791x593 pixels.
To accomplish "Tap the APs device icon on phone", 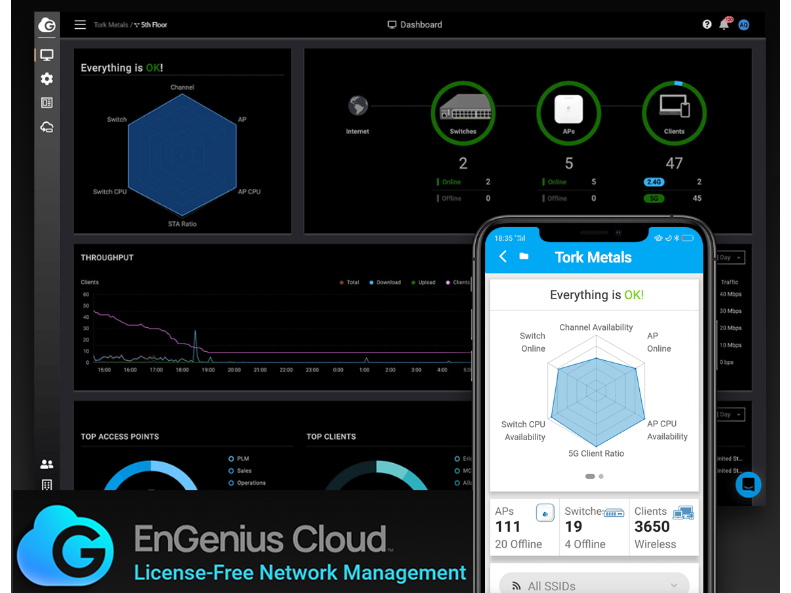I will point(545,513).
